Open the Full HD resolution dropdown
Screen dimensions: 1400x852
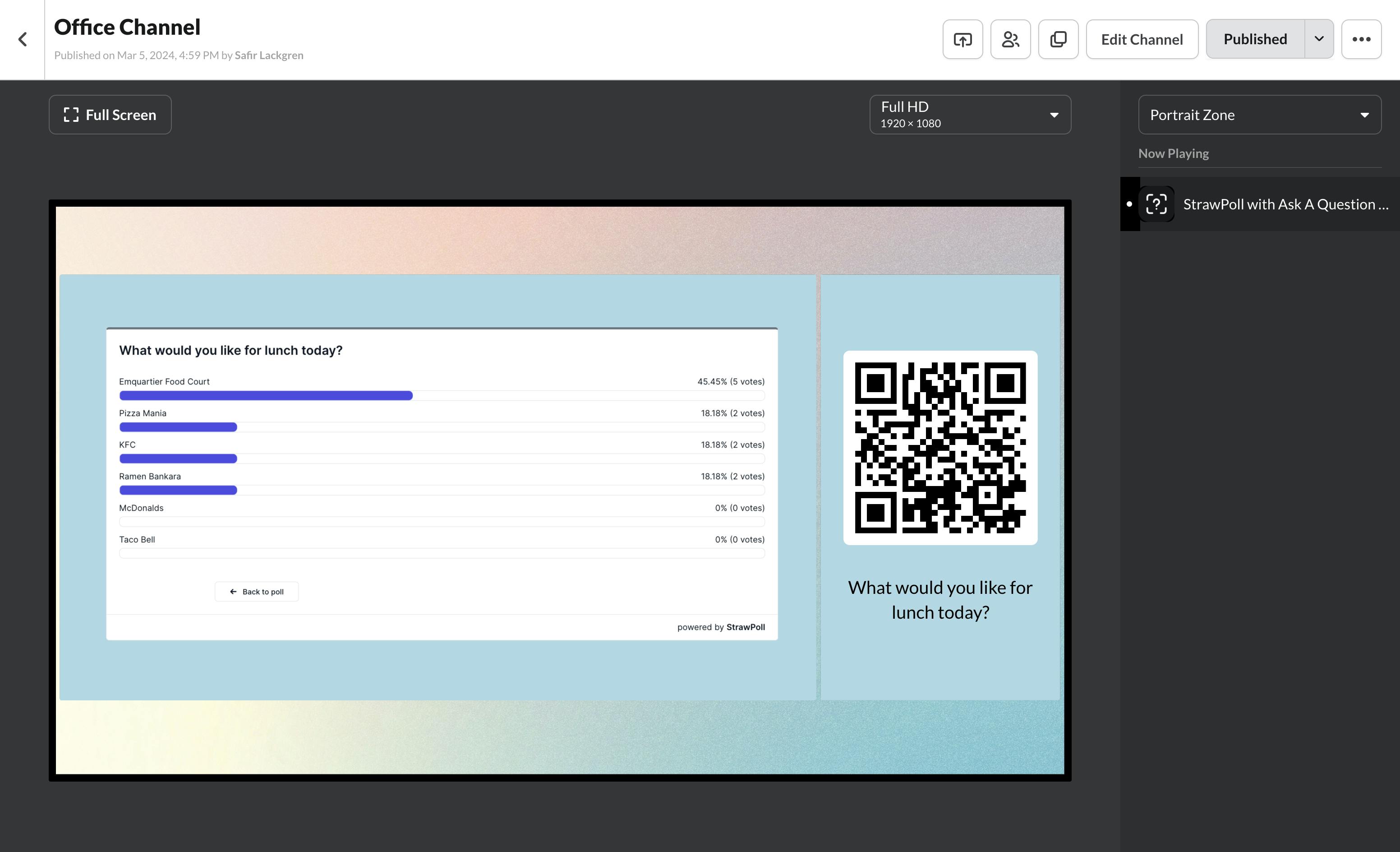pyautogui.click(x=969, y=114)
